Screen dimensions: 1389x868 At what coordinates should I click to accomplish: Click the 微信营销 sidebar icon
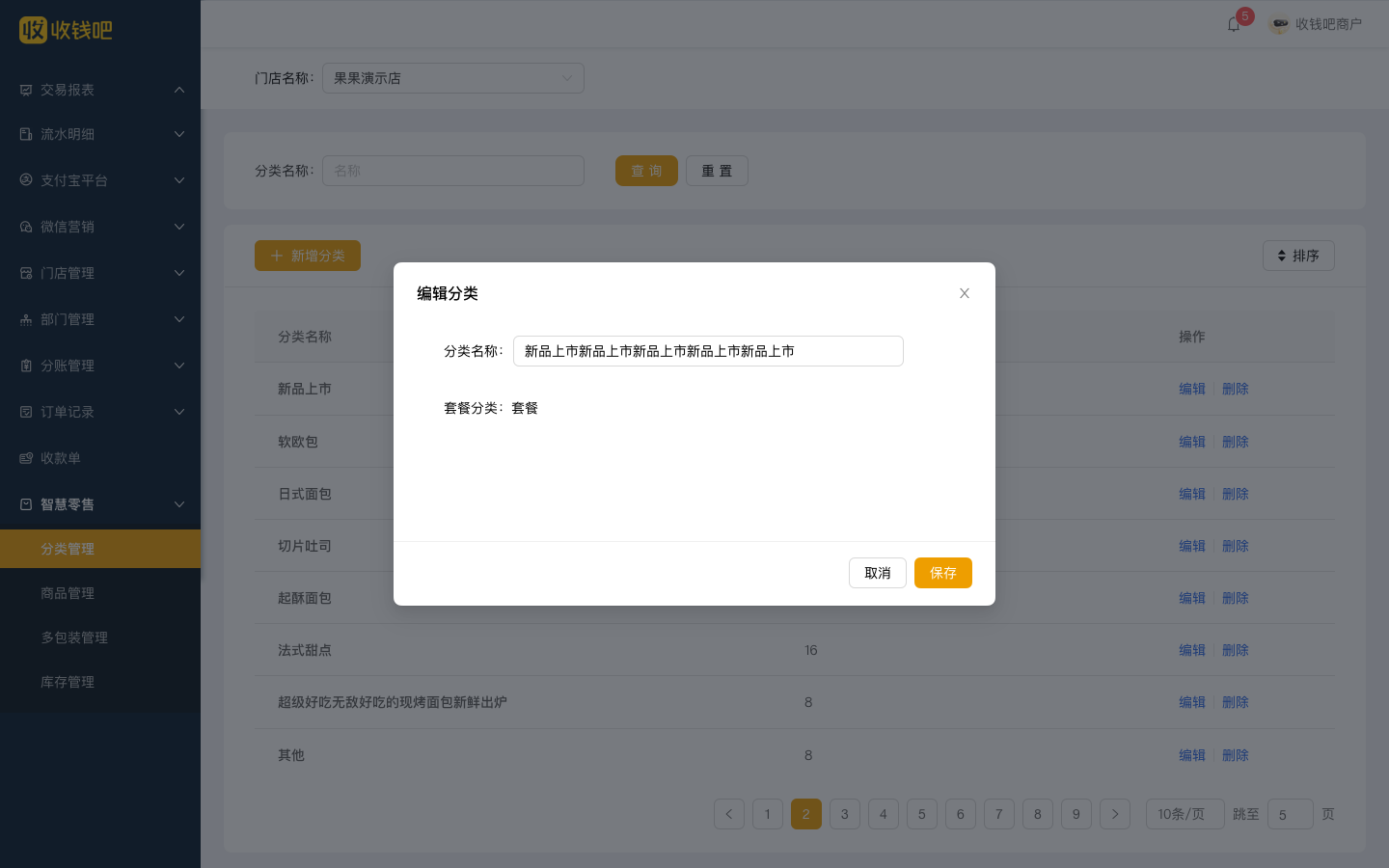pyautogui.click(x=26, y=227)
